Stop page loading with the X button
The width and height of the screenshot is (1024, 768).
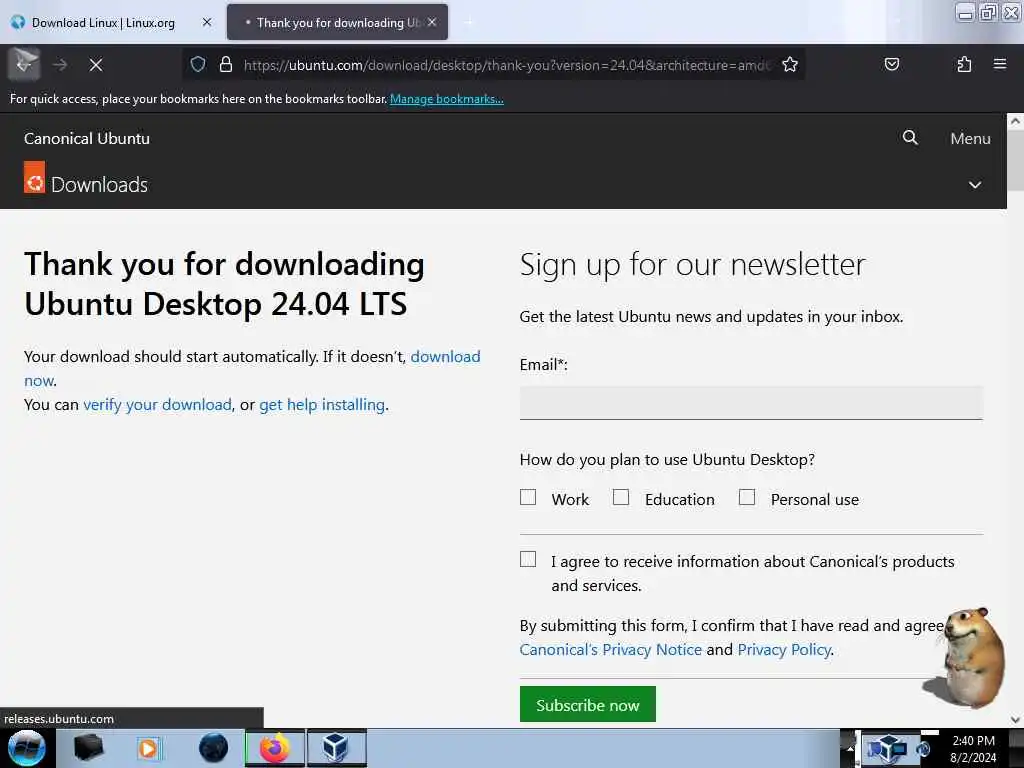[x=96, y=65]
